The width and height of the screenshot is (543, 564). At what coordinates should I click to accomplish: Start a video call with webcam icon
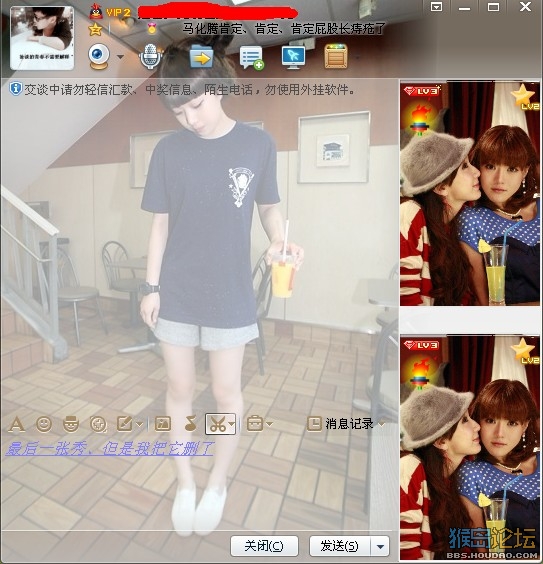99,56
